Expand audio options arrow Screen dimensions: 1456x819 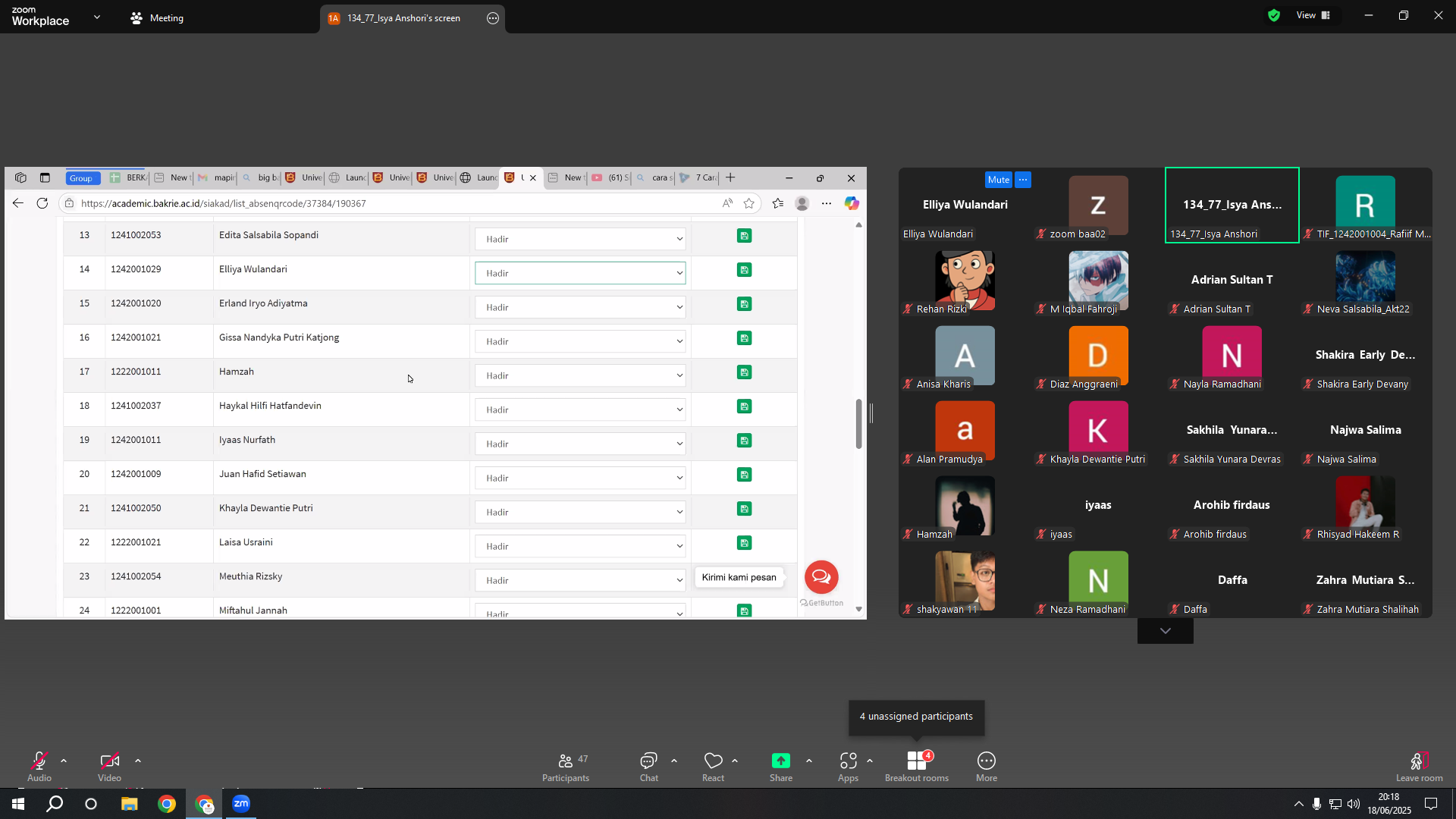(x=64, y=761)
